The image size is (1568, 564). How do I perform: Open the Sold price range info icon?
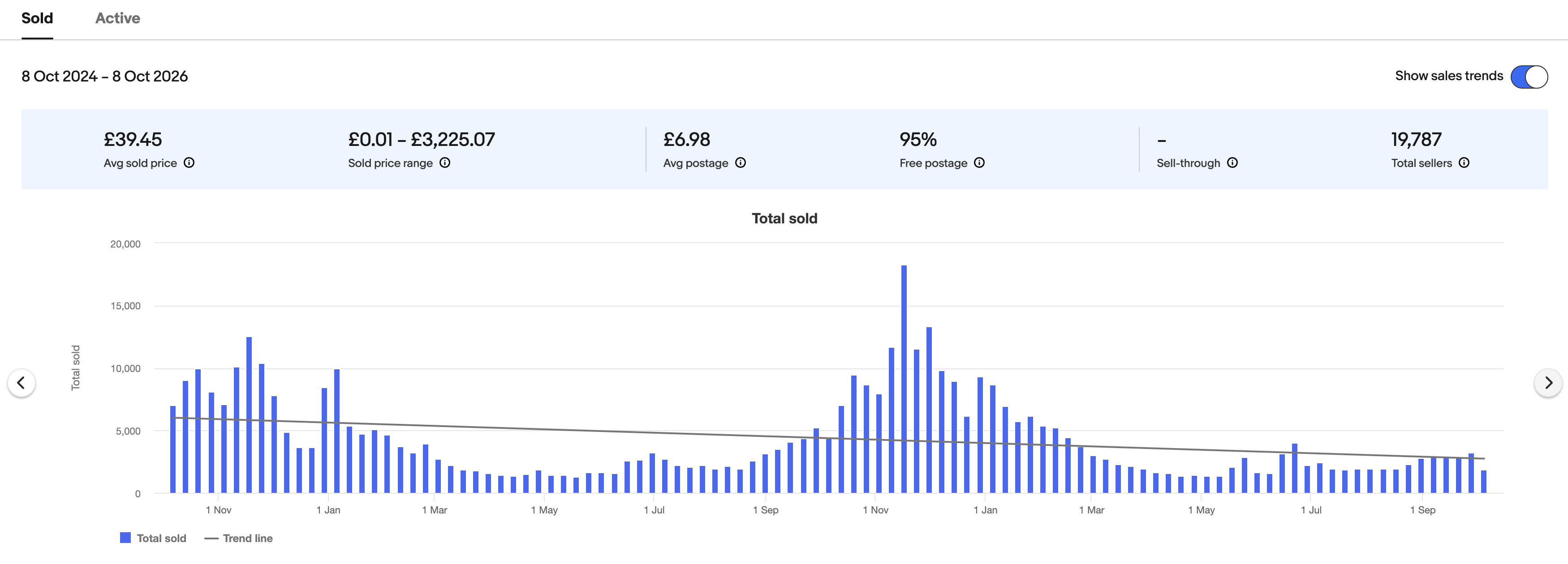(x=445, y=162)
